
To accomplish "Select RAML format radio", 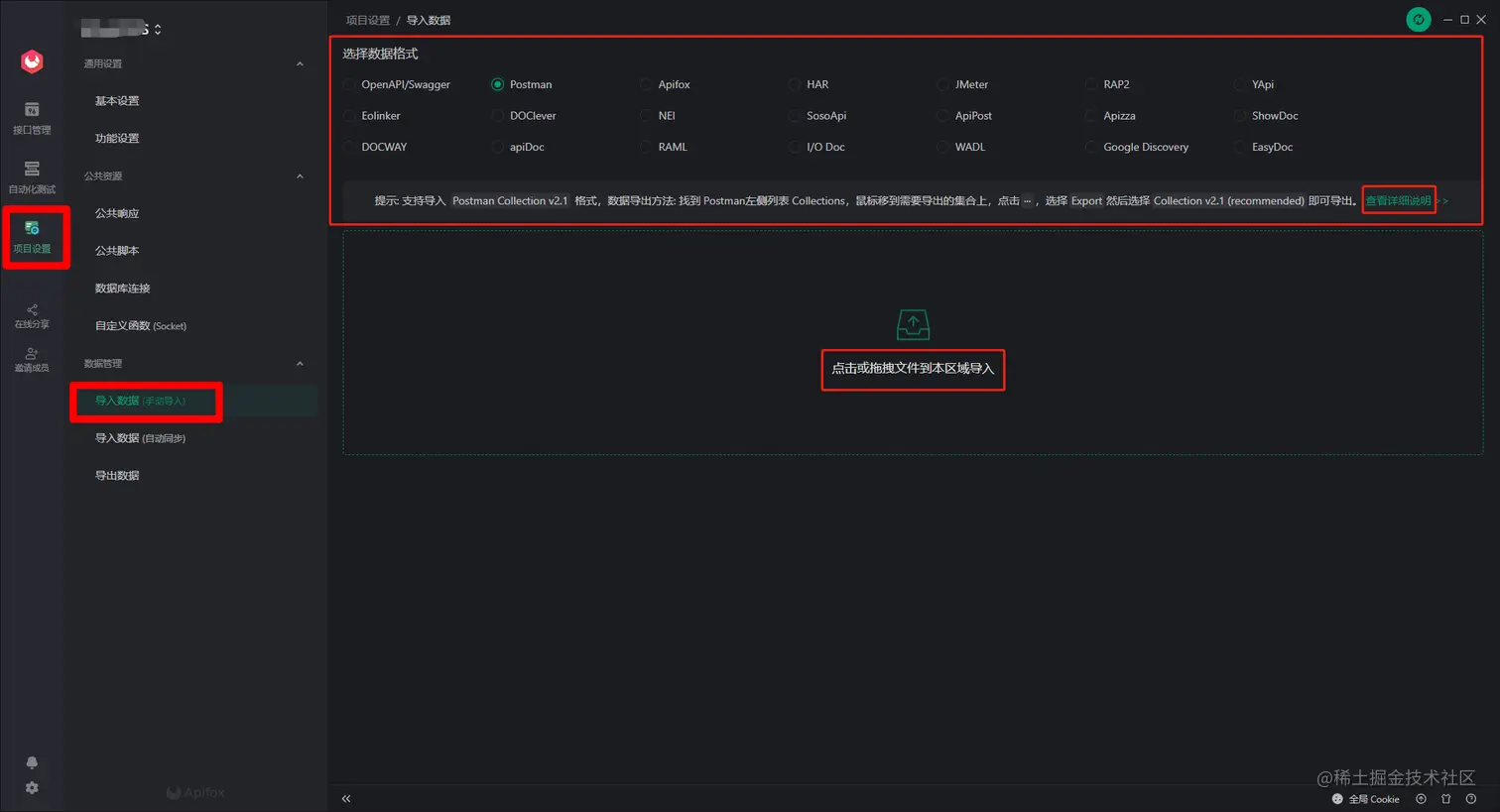I will point(647,147).
